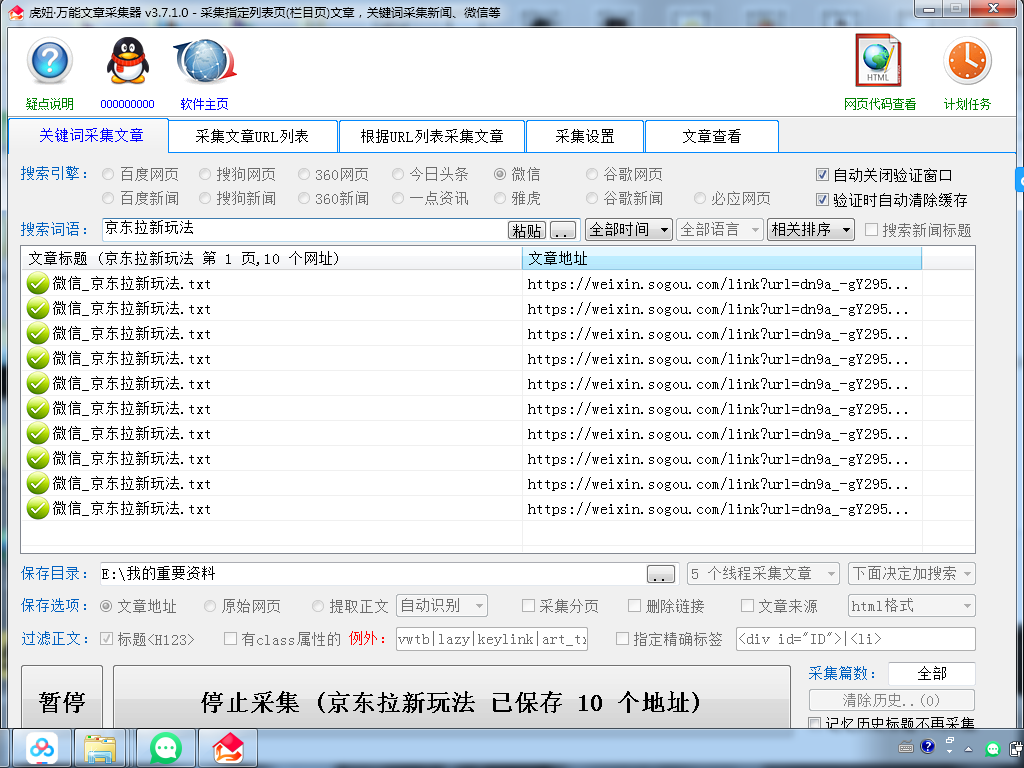Select 雅虎 search engine
Screen dimensions: 1024x768
coord(500,199)
